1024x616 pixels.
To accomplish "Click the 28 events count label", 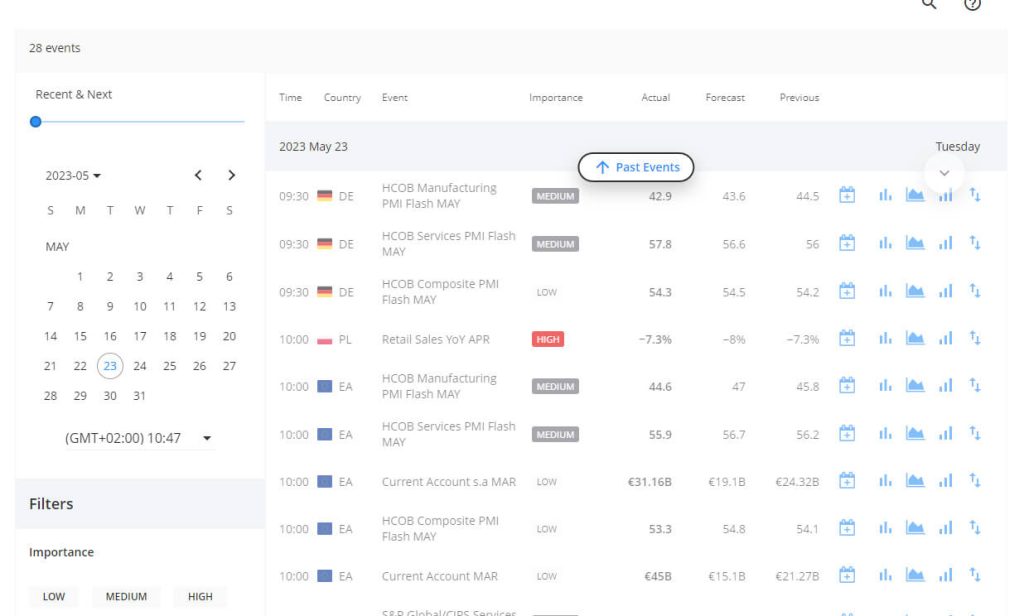I will click(55, 48).
